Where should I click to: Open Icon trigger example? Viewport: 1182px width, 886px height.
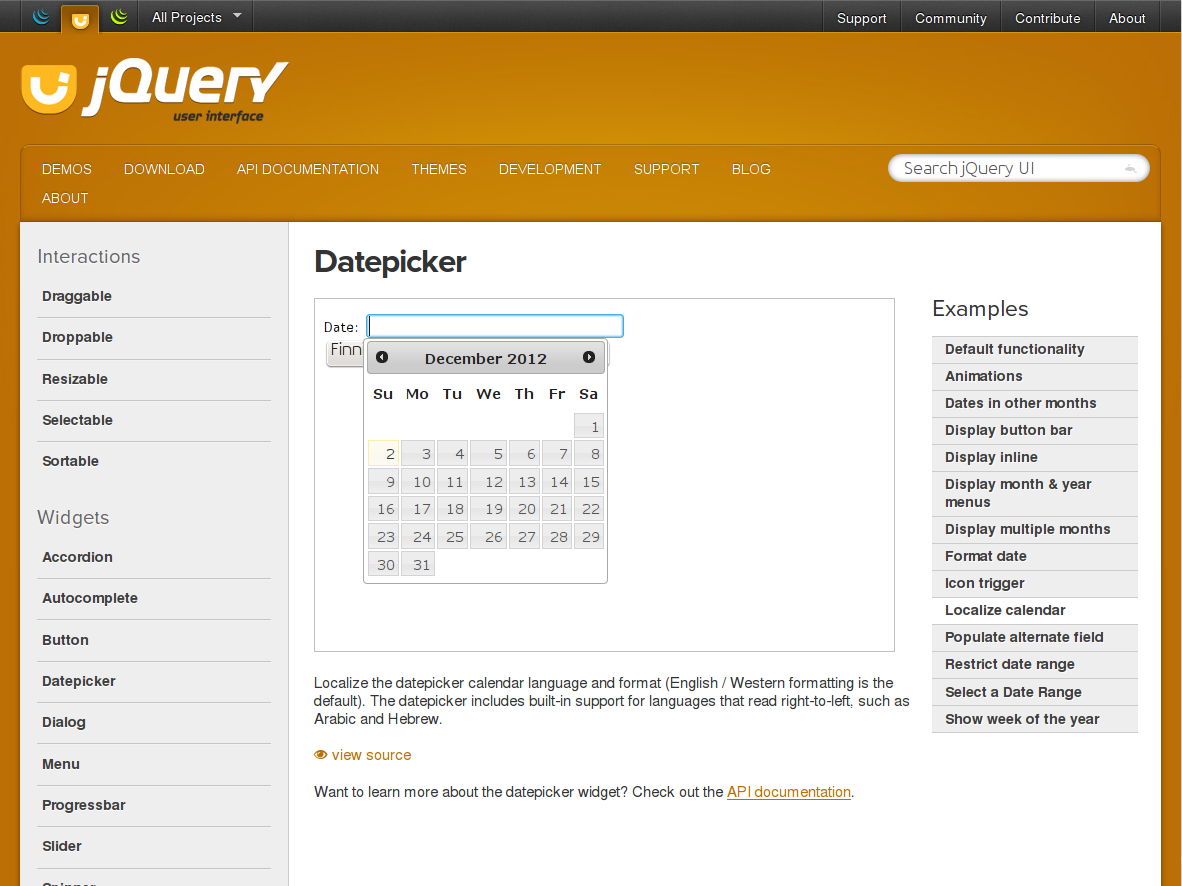(x=1034, y=584)
